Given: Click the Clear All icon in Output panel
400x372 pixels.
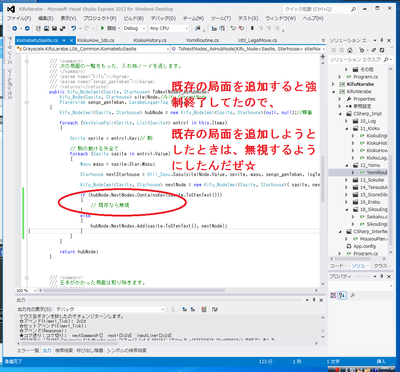Looking at the screenshot, I should 204,309.
